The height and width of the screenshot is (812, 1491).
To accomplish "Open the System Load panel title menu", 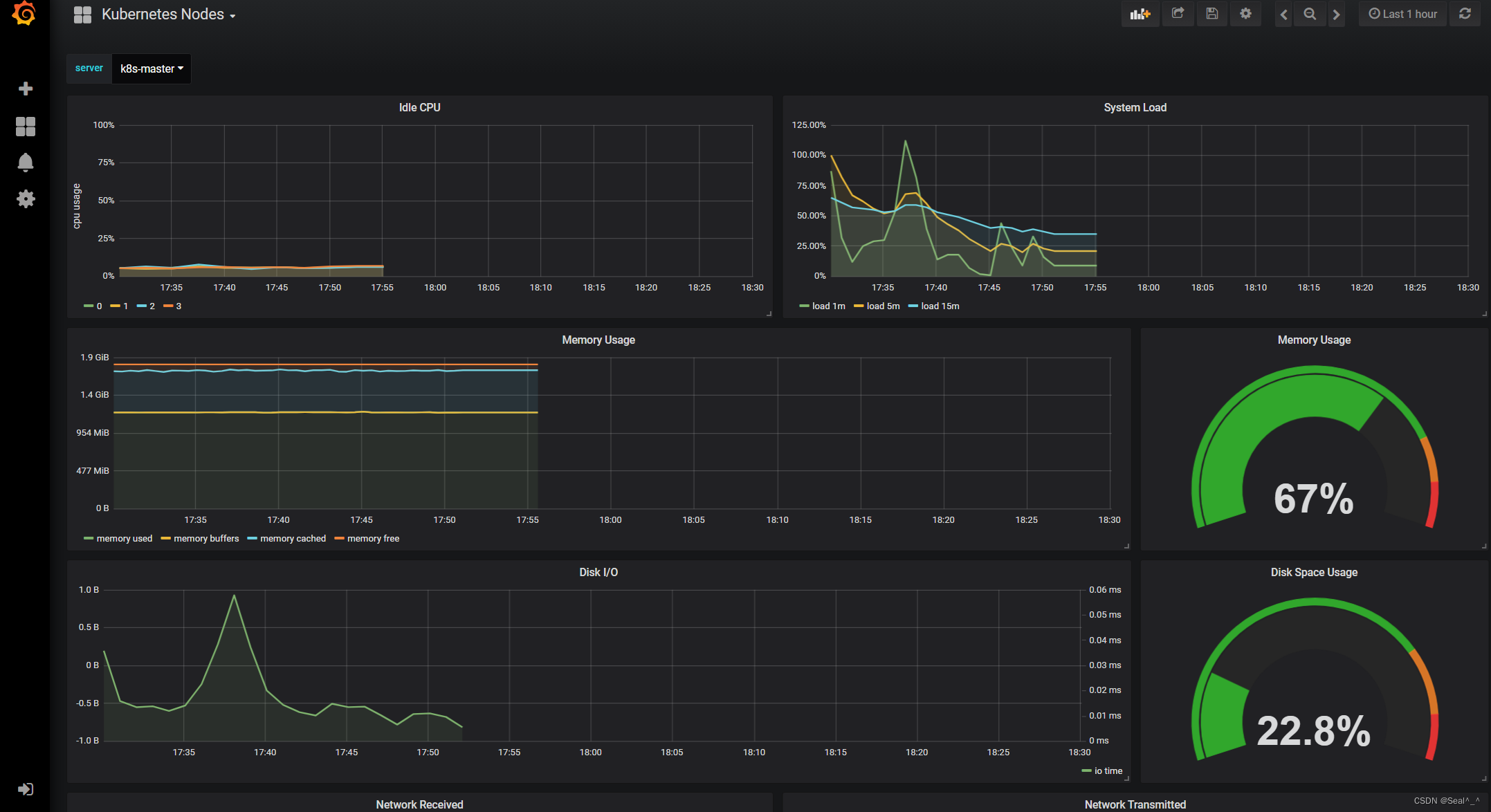I will (x=1135, y=107).
